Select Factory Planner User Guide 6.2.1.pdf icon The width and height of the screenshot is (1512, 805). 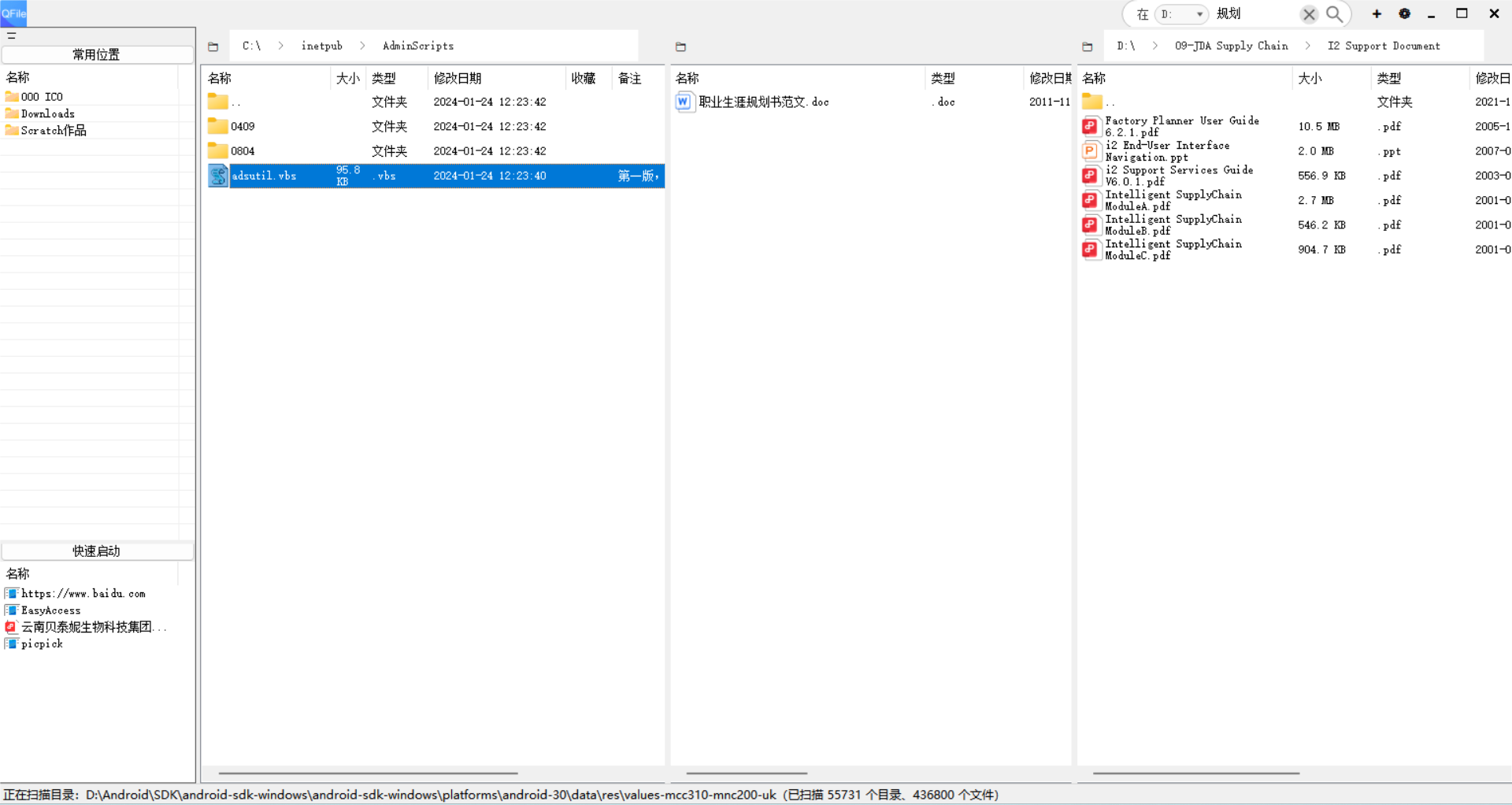1091,126
